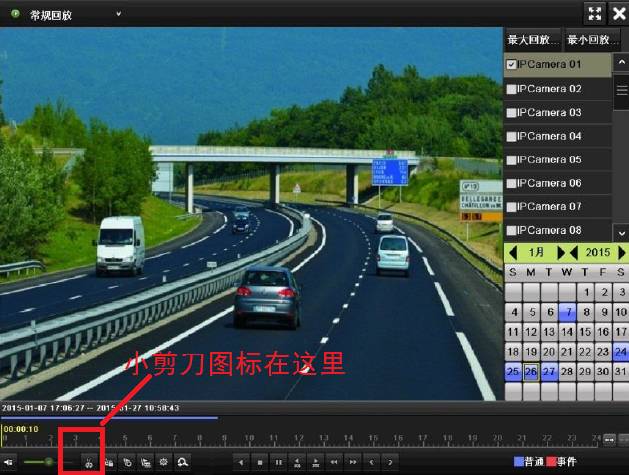Click the scissors video clip icon

tap(89, 462)
